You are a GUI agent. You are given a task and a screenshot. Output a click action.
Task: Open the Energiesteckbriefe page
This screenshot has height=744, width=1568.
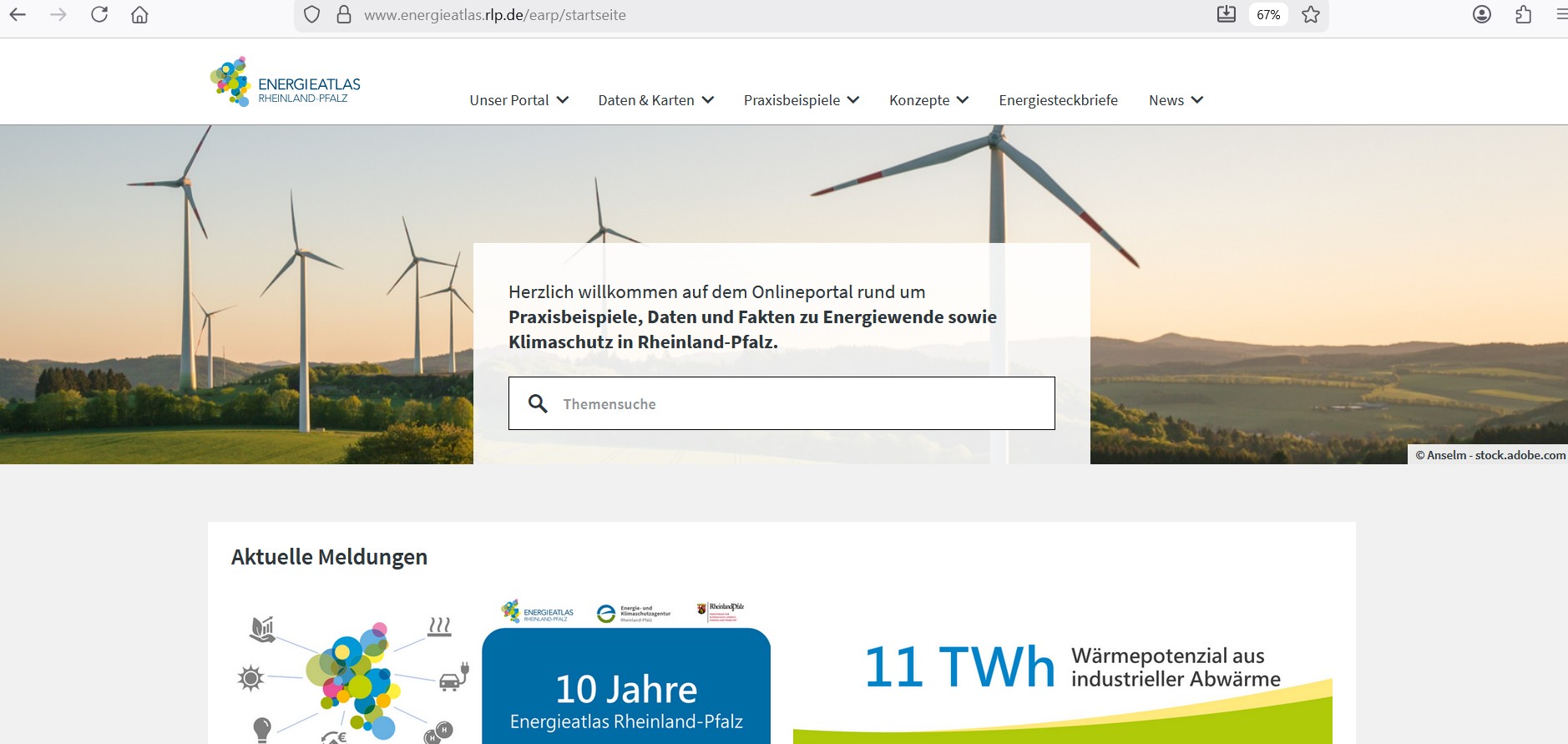pyautogui.click(x=1058, y=100)
